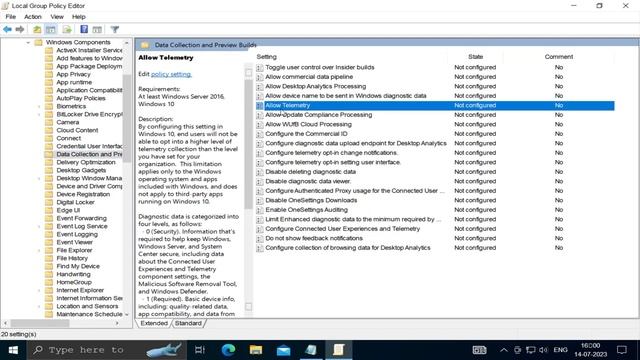Click the tree pane vertical scrollbar thumb
The height and width of the screenshot is (360, 640).
[x=127, y=118]
